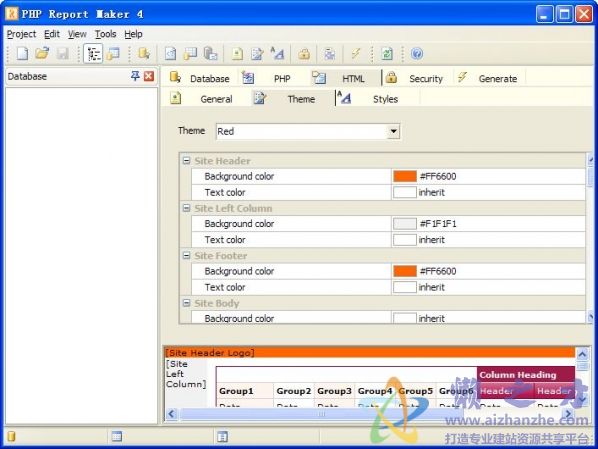Open the Edit menu
Image resolution: width=598 pixels, height=449 pixels.
tap(52, 34)
